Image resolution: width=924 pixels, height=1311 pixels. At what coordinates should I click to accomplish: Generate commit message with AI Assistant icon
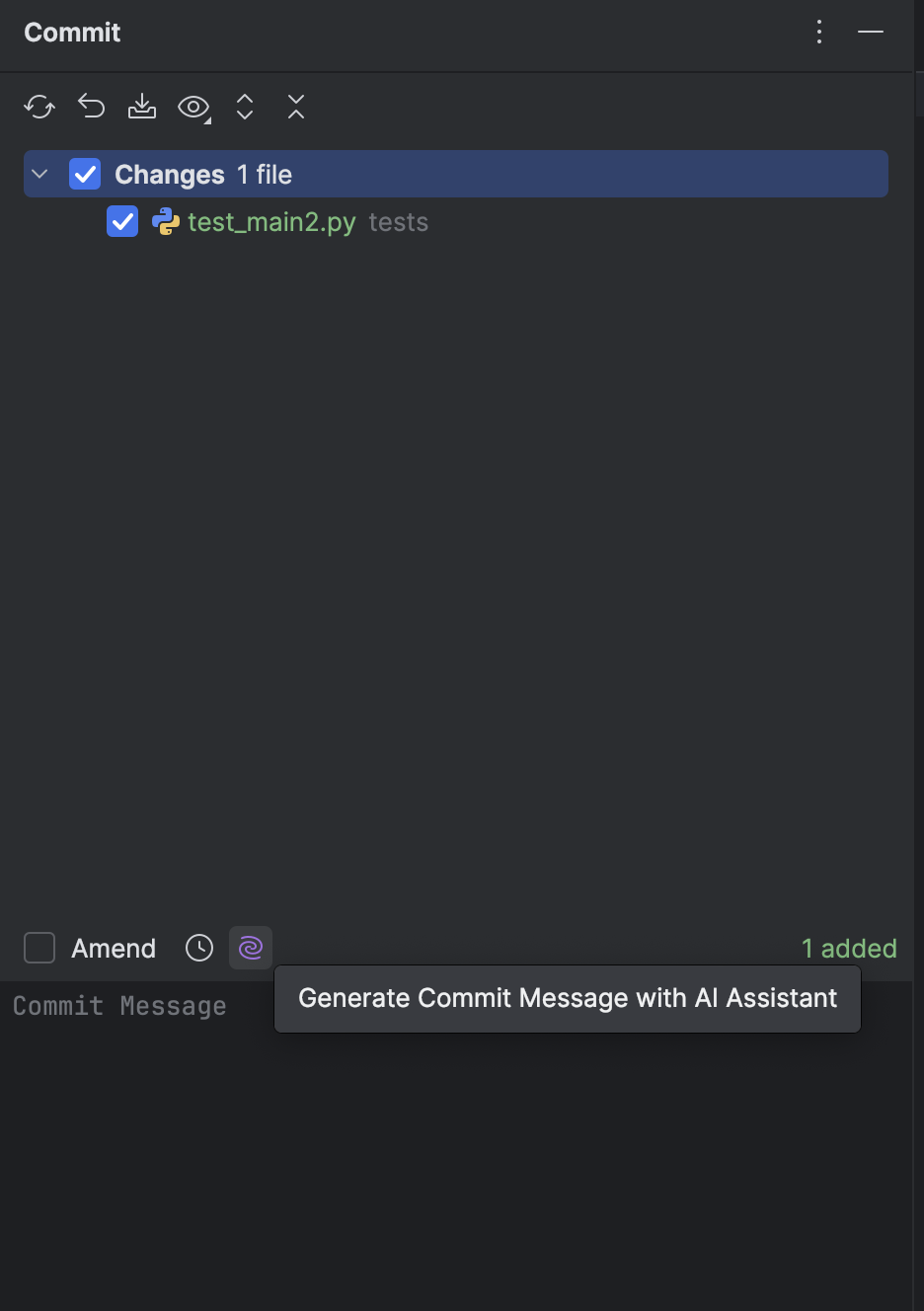point(251,949)
